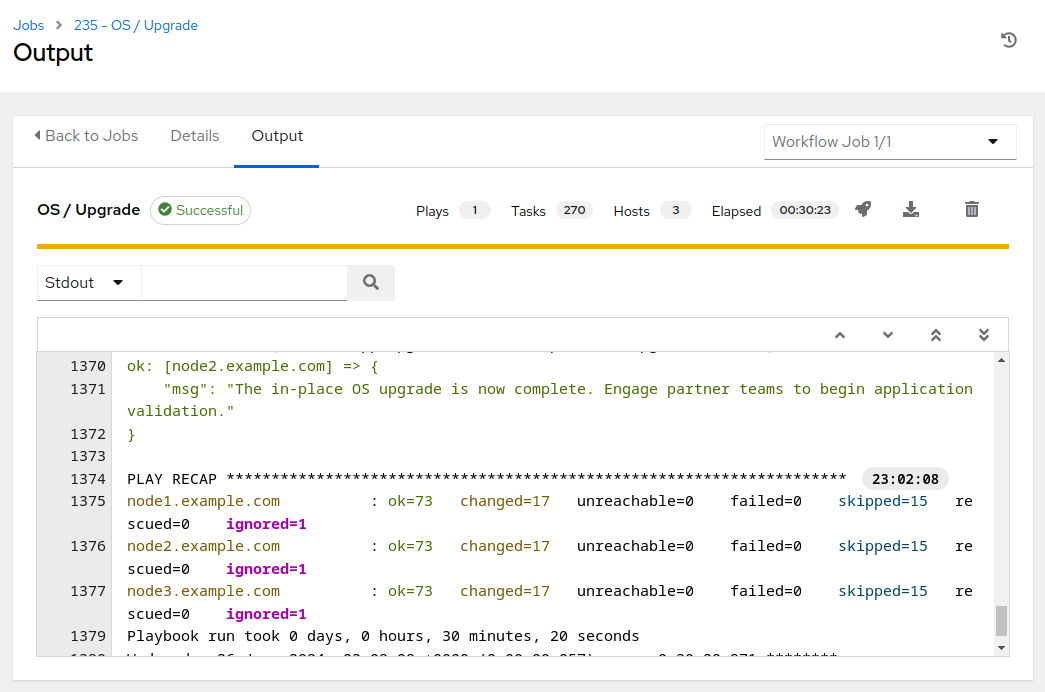Click the Successful status badge
The width and height of the screenshot is (1045, 692).
(x=201, y=210)
